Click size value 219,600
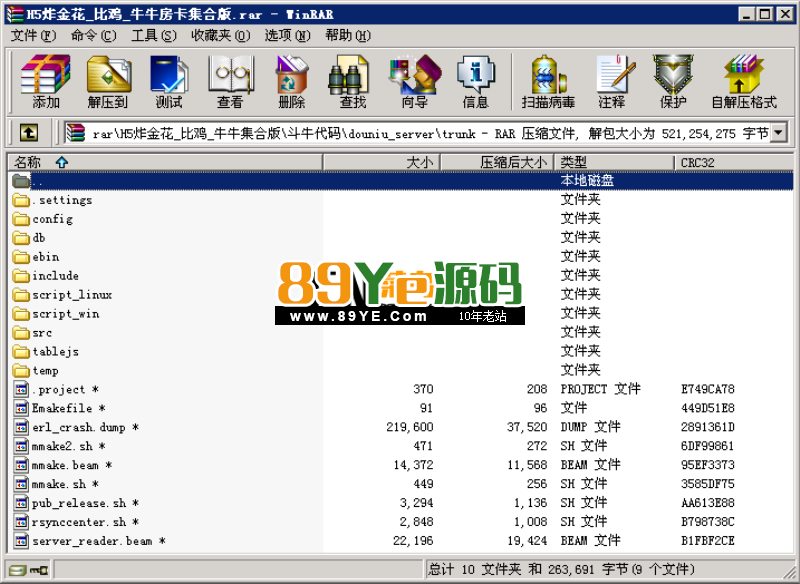Screen dimensions: 800x584 (x=410, y=427)
